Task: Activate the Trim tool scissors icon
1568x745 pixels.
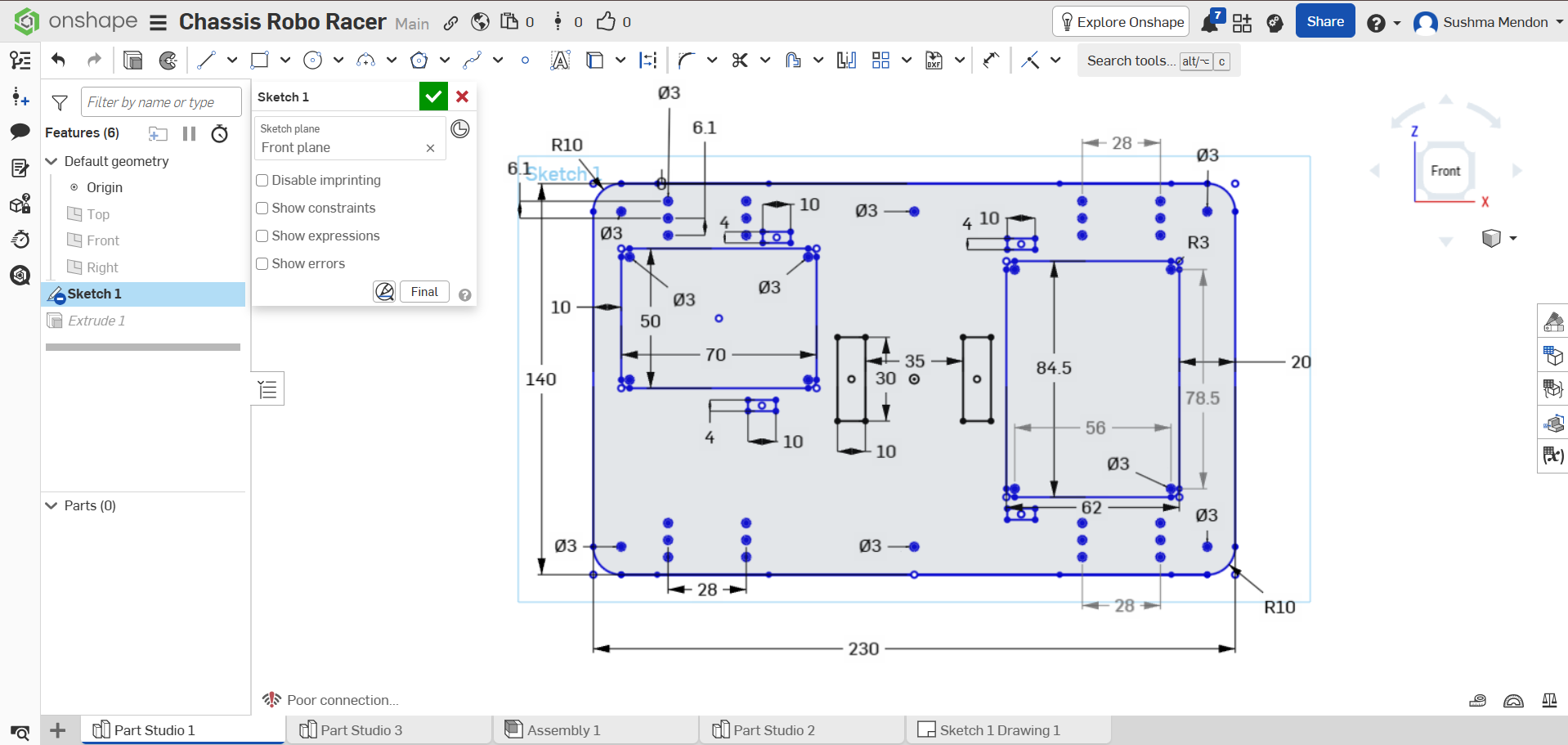Action: tap(740, 60)
